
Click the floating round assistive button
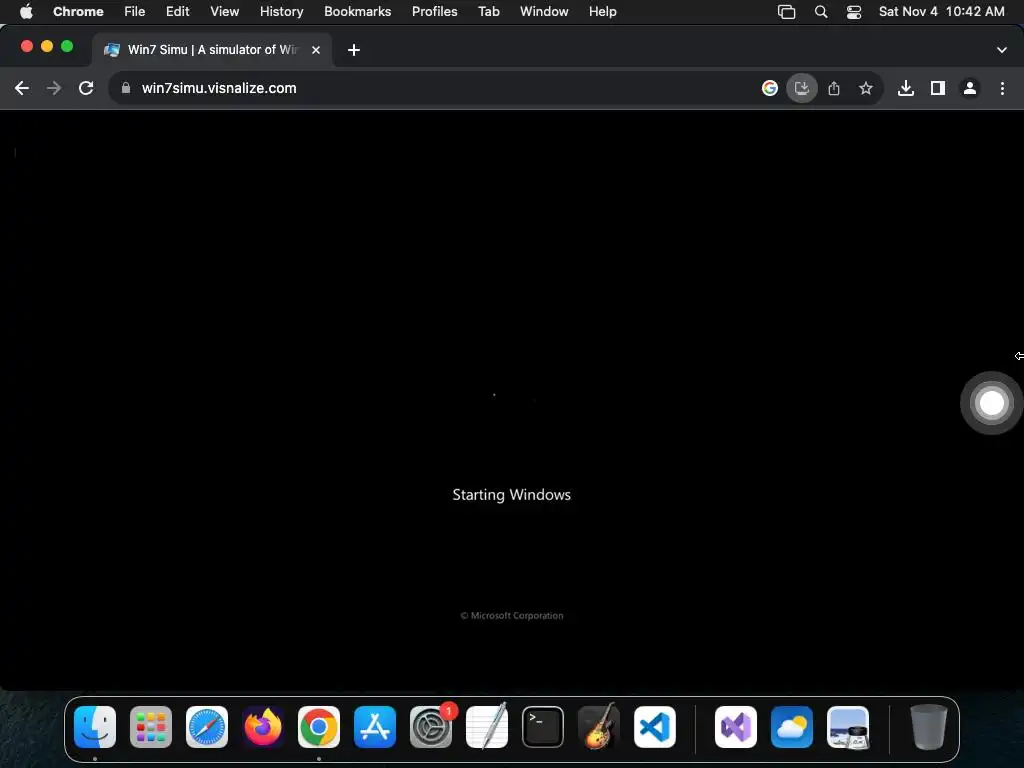(x=991, y=403)
